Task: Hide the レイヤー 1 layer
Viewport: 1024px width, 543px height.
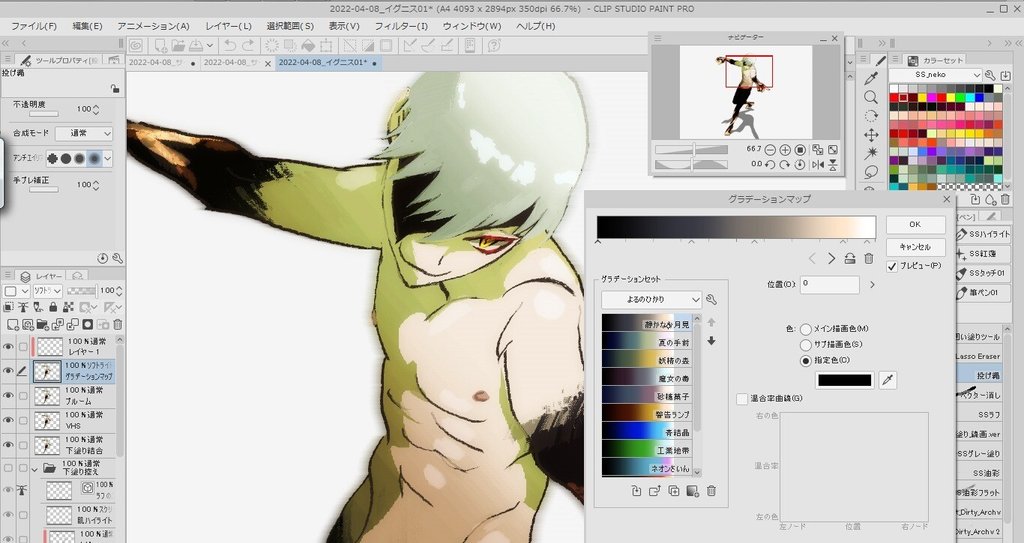Action: coord(8,346)
